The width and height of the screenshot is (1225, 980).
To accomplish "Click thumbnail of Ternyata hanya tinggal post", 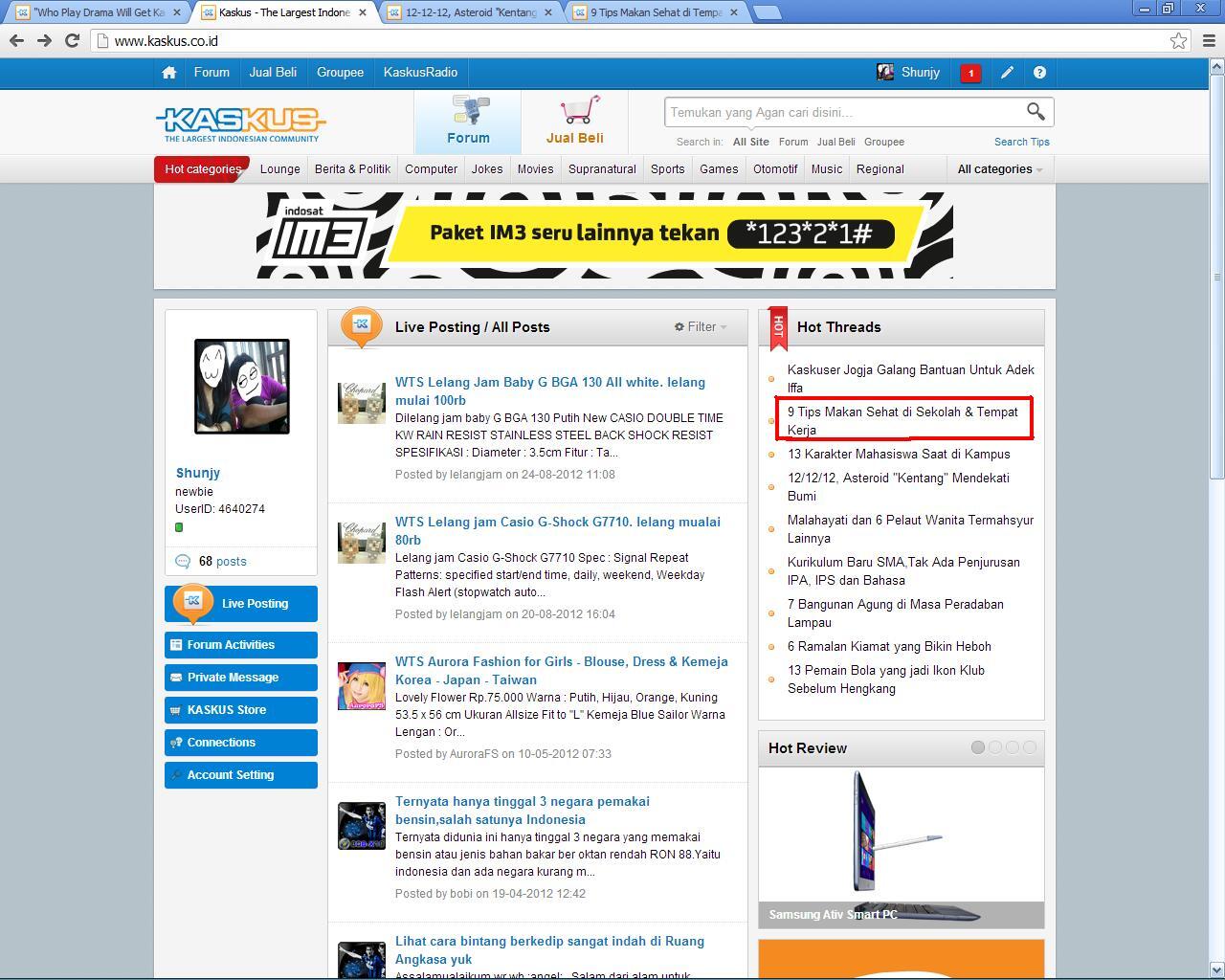I will point(362,826).
